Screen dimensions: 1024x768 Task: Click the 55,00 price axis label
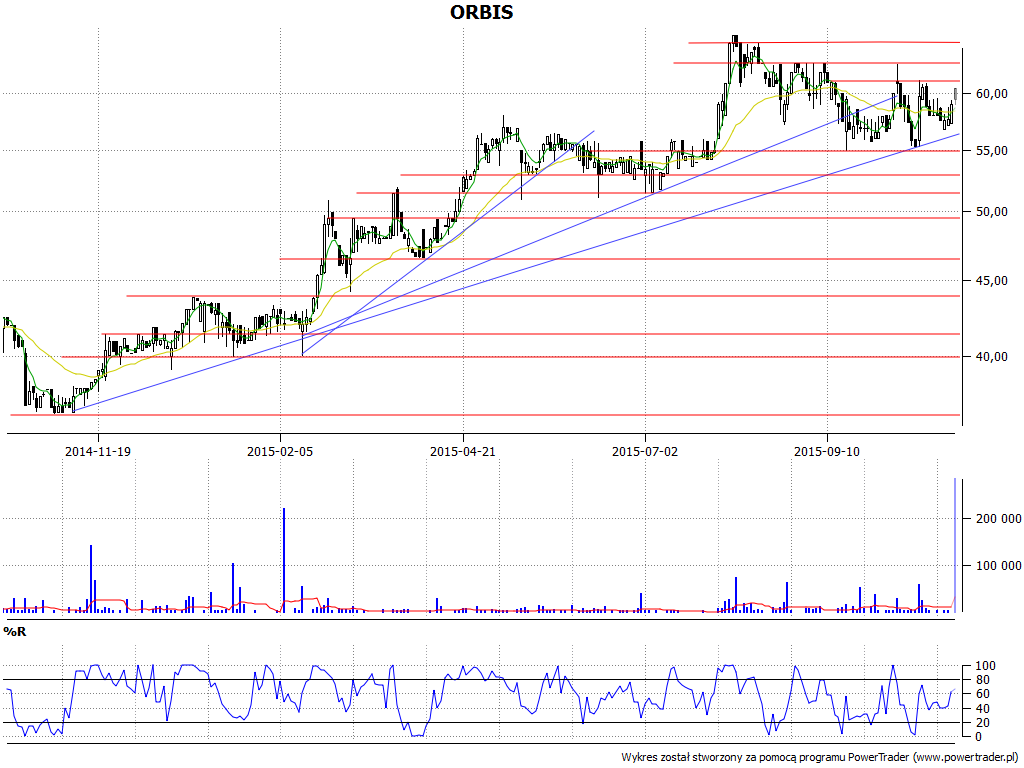[x=991, y=151]
